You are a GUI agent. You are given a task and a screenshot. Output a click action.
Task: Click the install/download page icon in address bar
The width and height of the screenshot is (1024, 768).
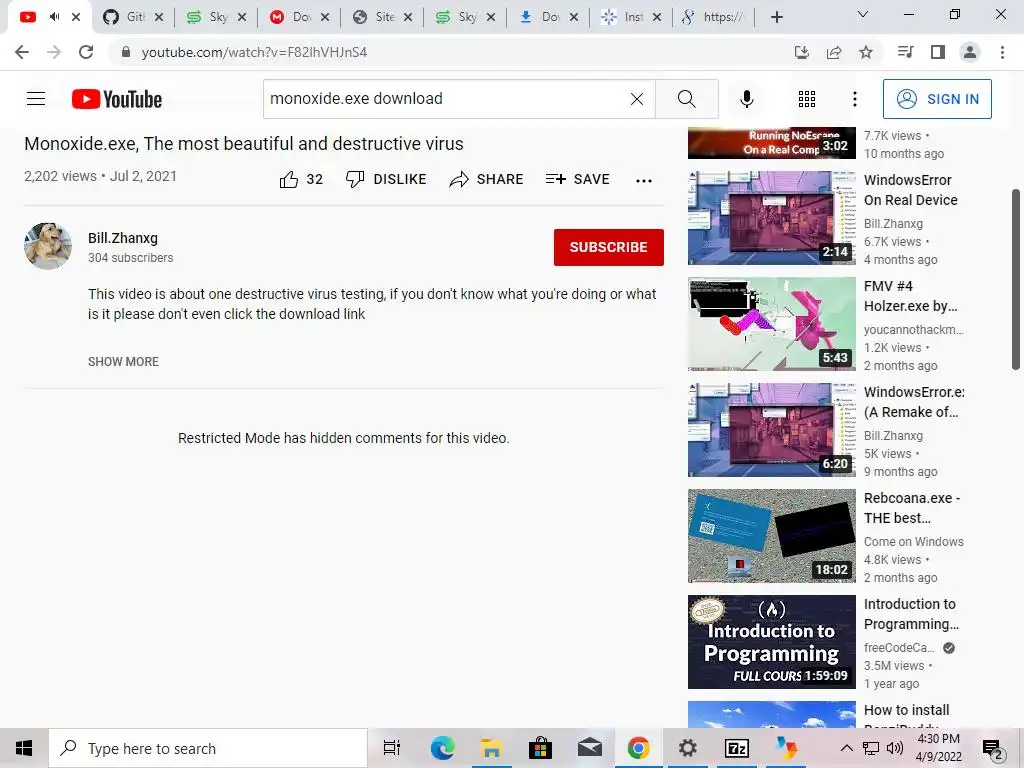tap(802, 52)
